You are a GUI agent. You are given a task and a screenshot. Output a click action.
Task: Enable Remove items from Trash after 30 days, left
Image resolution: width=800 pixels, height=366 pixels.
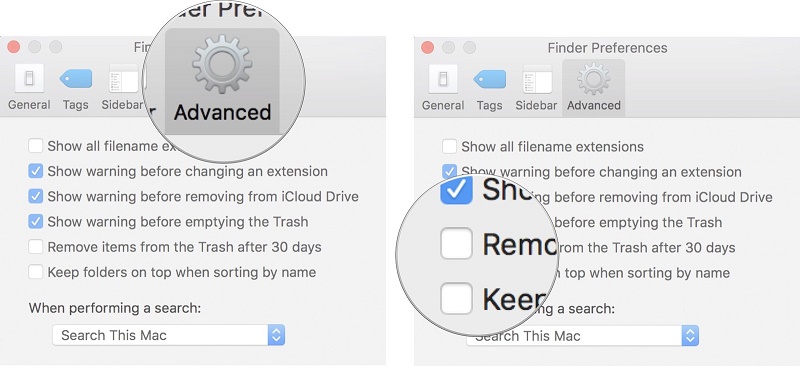(x=35, y=247)
